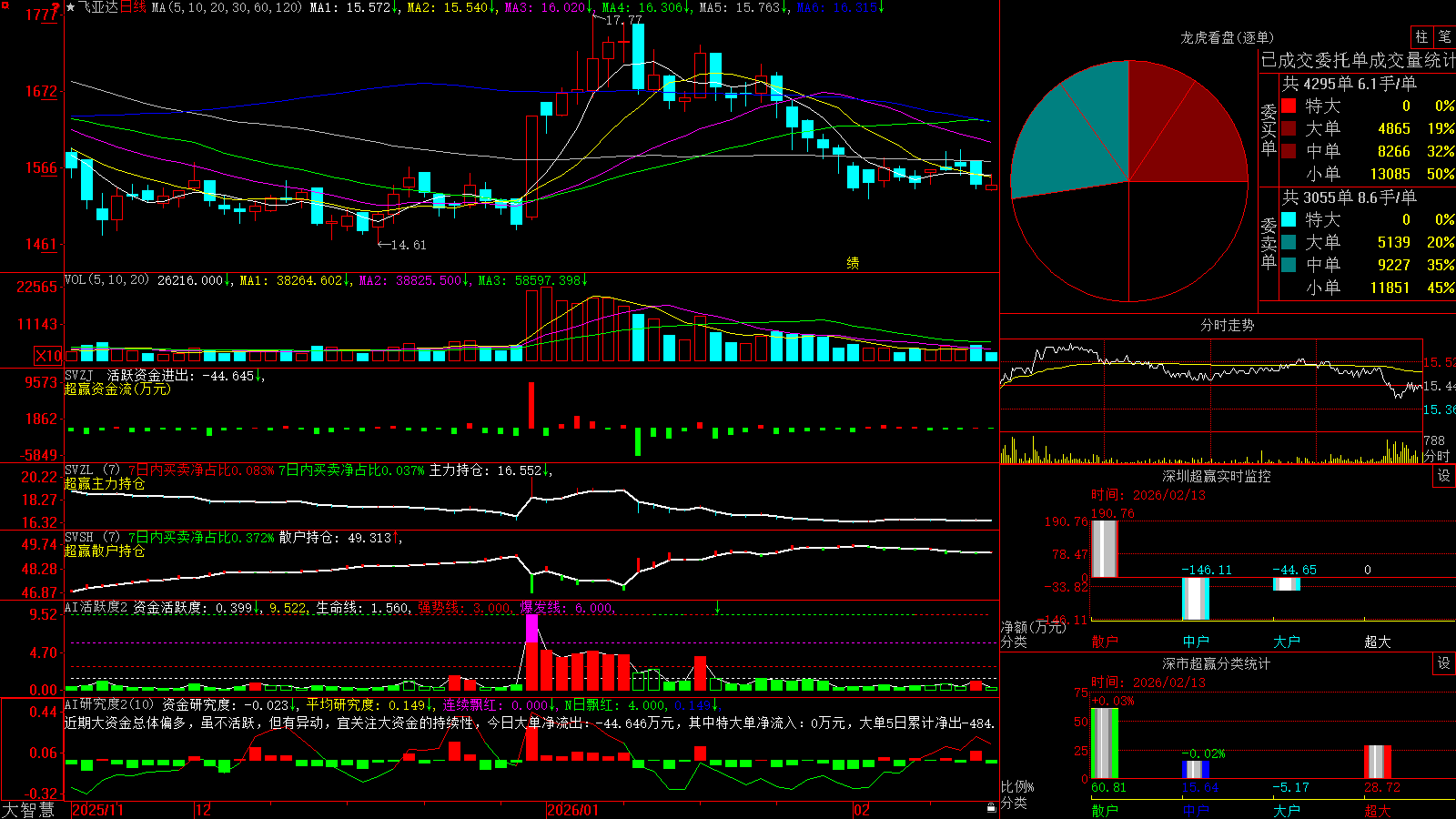Click the 15.64 中户 bar in 分类统计
The image size is (1456, 819).
[x=1195, y=769]
